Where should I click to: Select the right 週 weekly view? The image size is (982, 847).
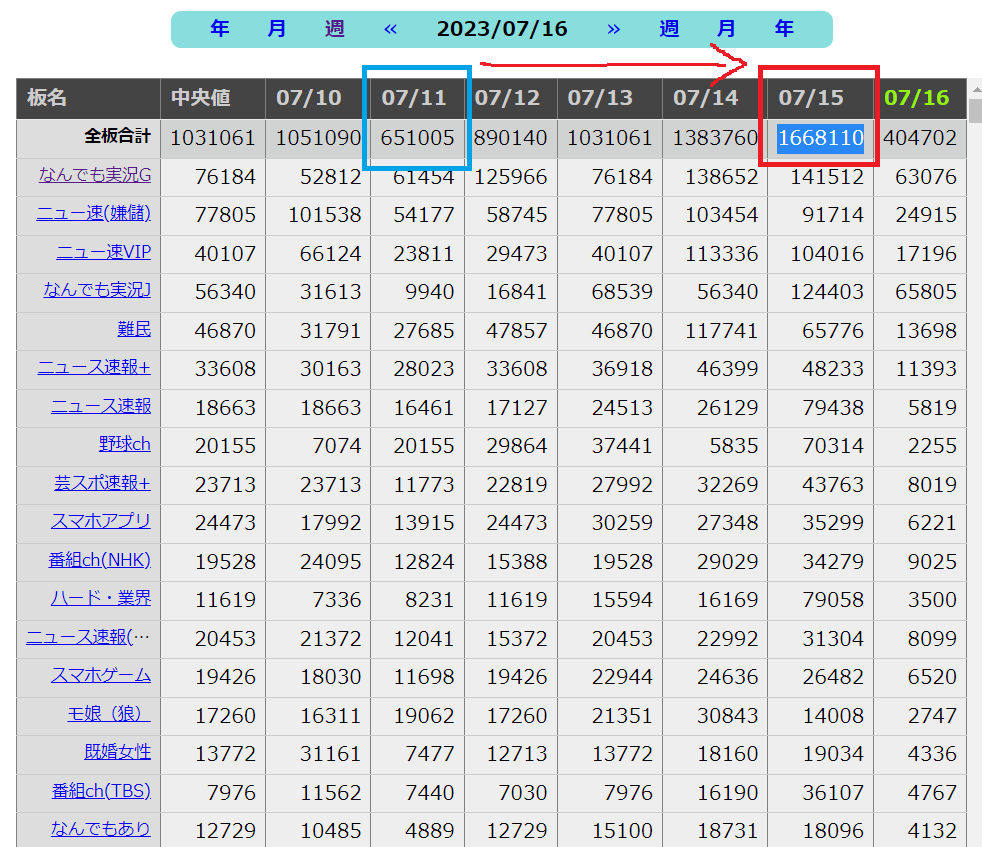(667, 29)
